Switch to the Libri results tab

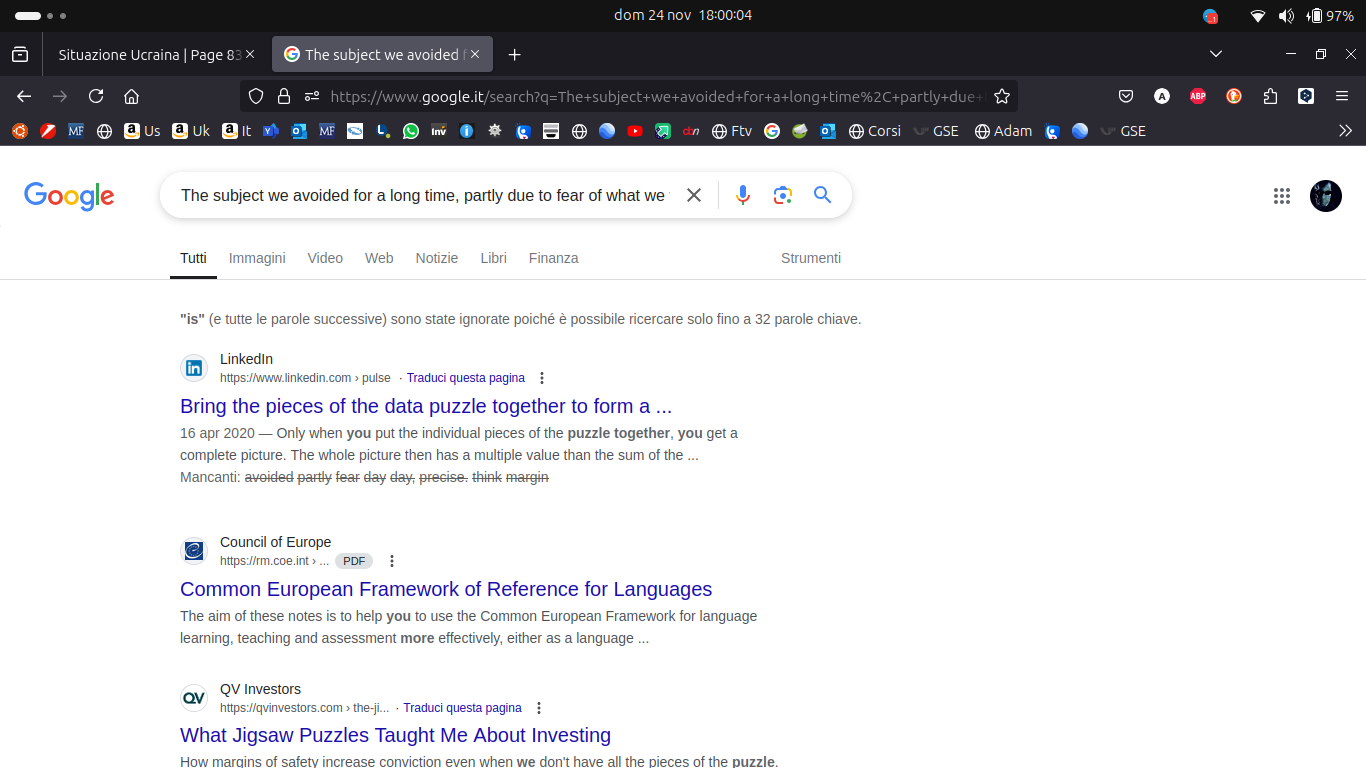click(x=493, y=258)
